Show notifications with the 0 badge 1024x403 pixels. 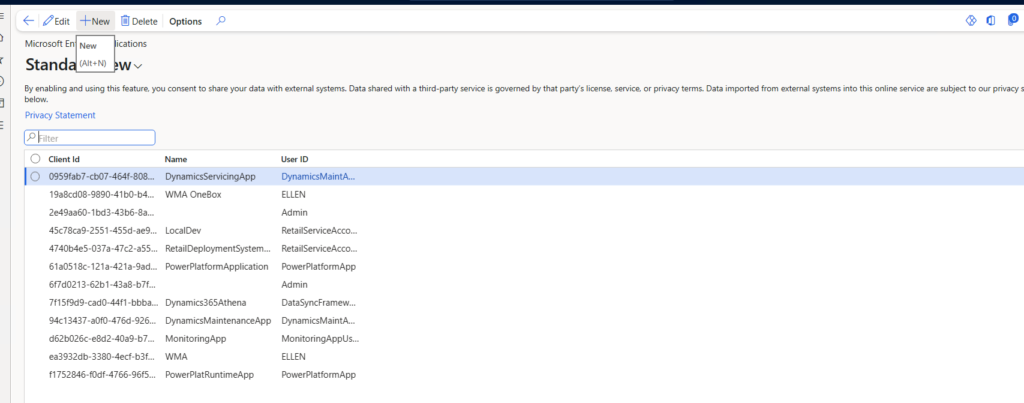[1013, 20]
